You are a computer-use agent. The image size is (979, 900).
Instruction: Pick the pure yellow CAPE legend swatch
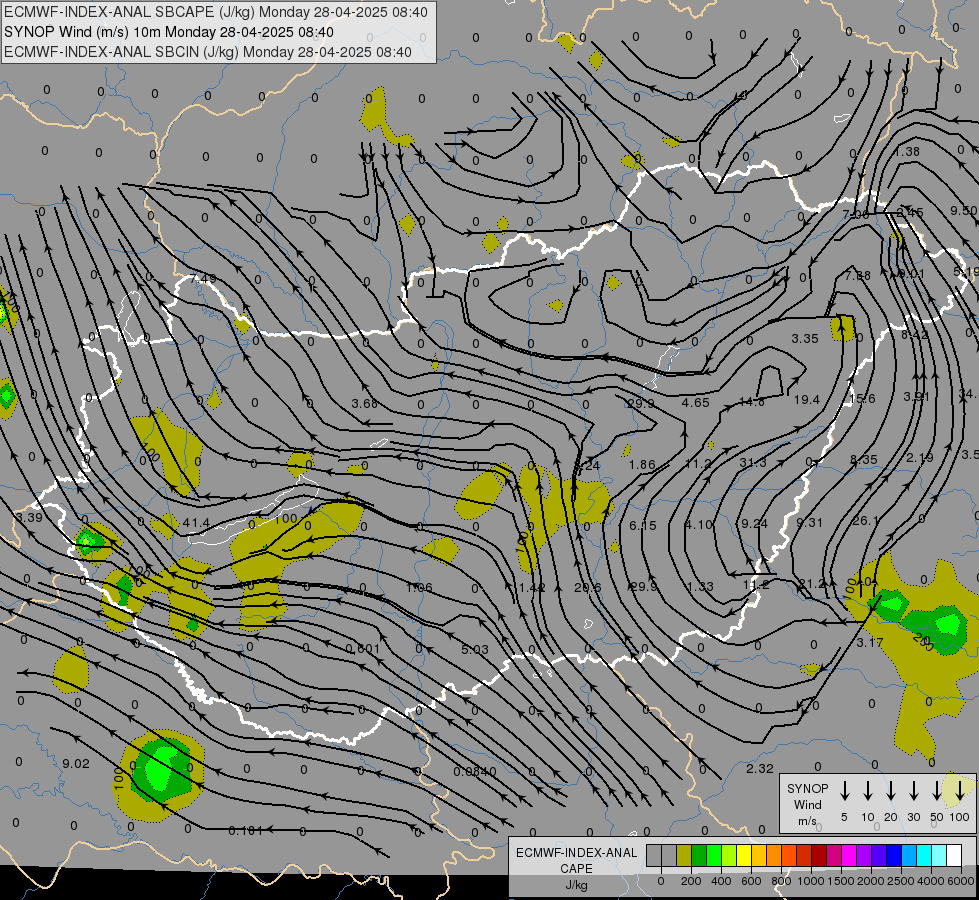(744, 855)
